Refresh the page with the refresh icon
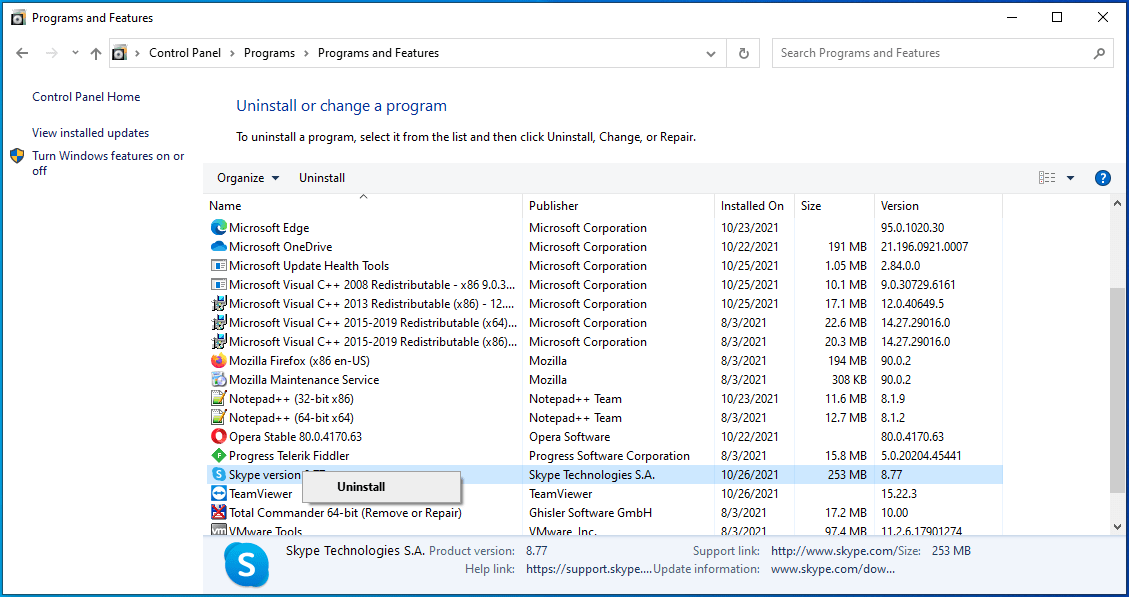 (743, 52)
